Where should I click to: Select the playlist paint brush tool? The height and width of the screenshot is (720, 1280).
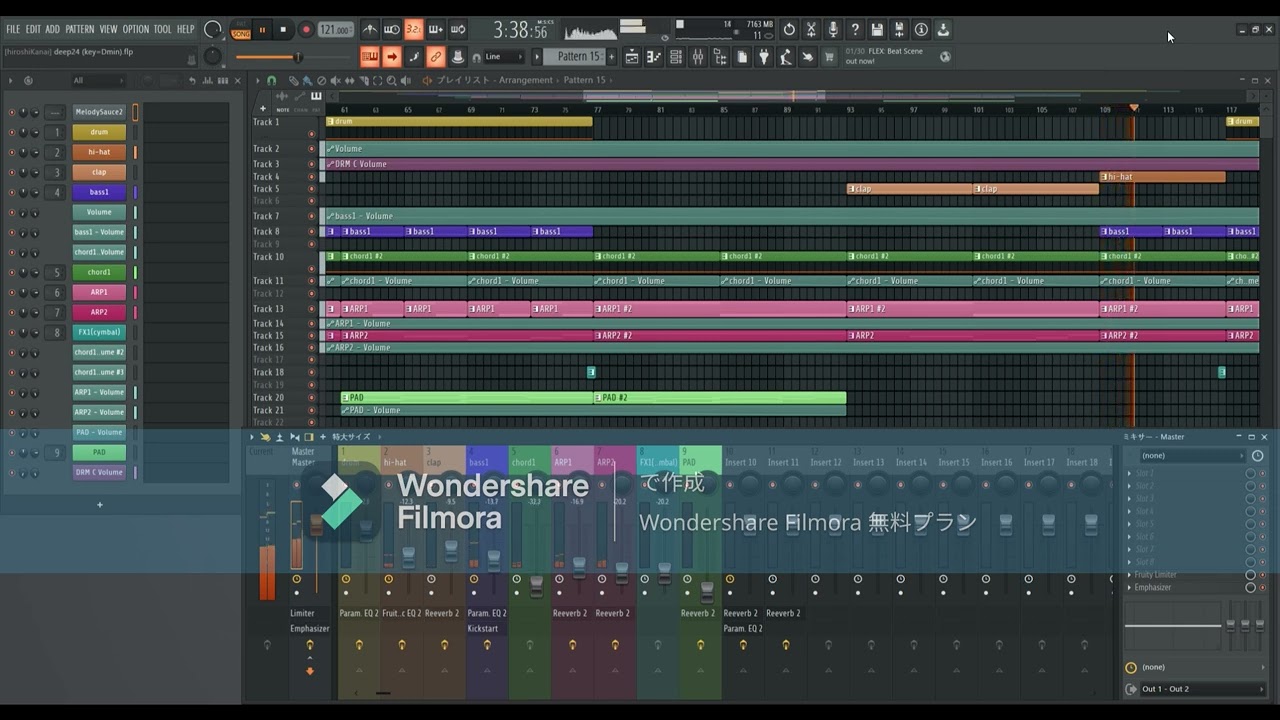[x=307, y=80]
